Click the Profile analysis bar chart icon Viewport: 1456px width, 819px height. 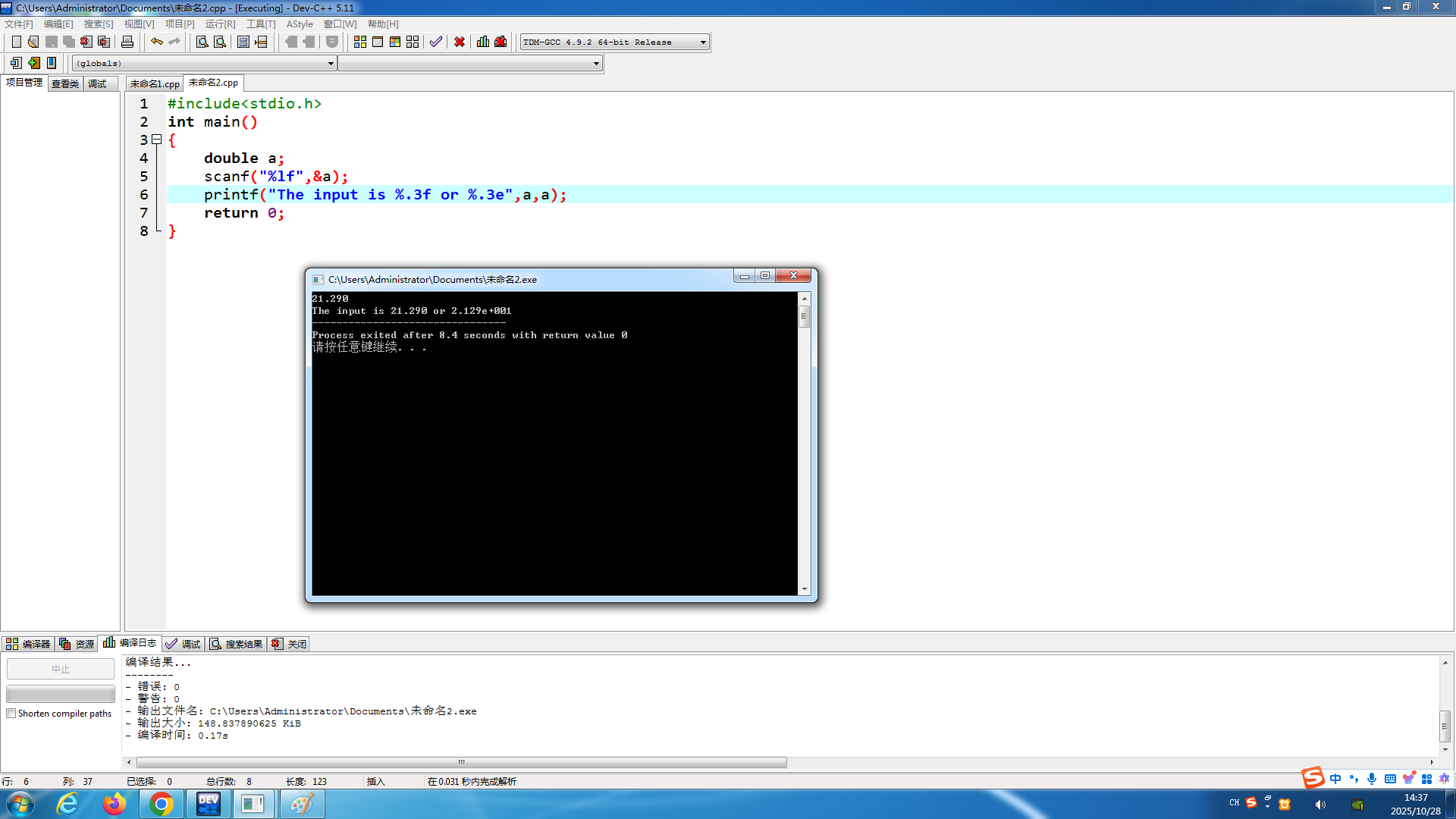click(x=483, y=42)
